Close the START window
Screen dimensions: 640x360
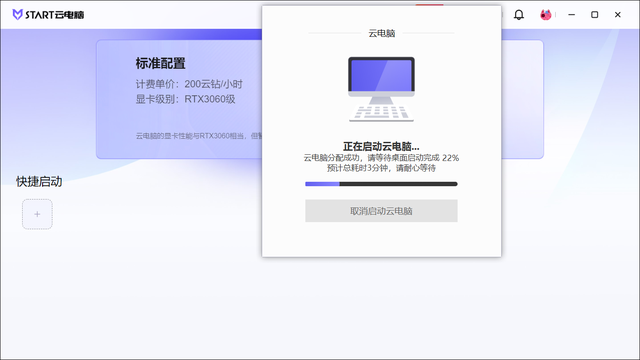(x=618, y=15)
